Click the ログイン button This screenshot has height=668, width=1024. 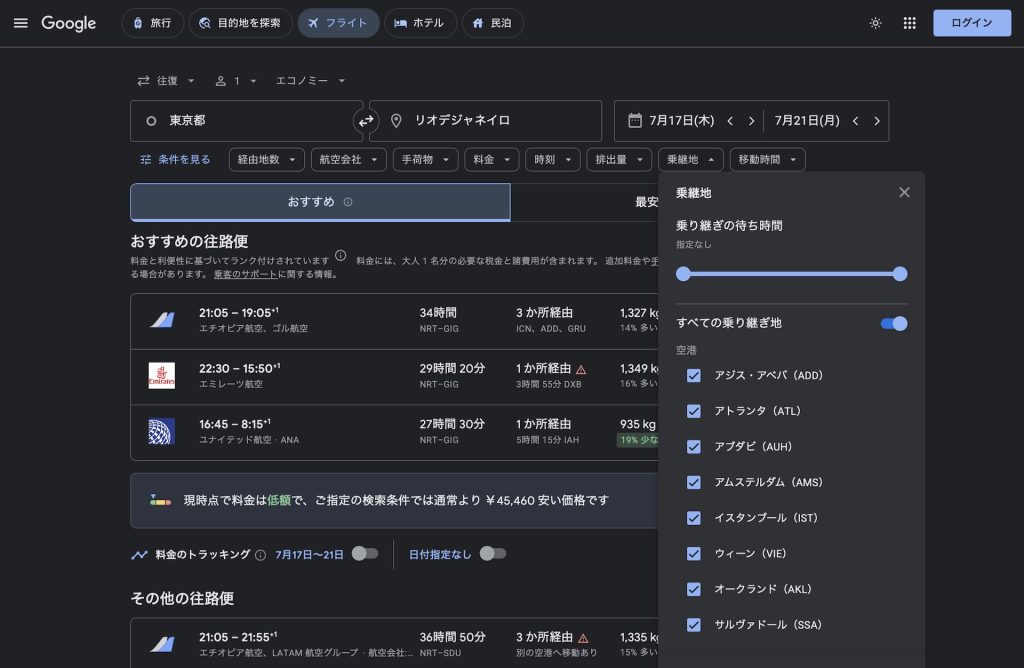point(971,23)
